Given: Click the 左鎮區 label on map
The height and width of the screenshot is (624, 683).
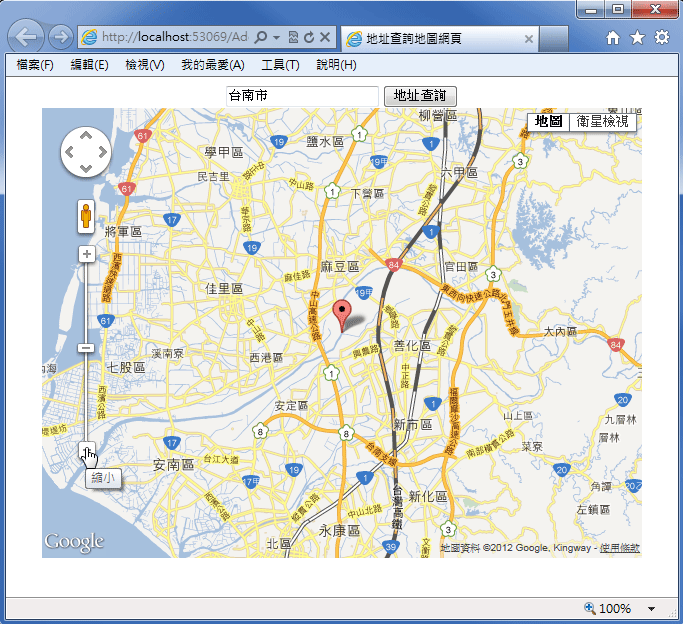Looking at the screenshot, I should pos(593,509).
